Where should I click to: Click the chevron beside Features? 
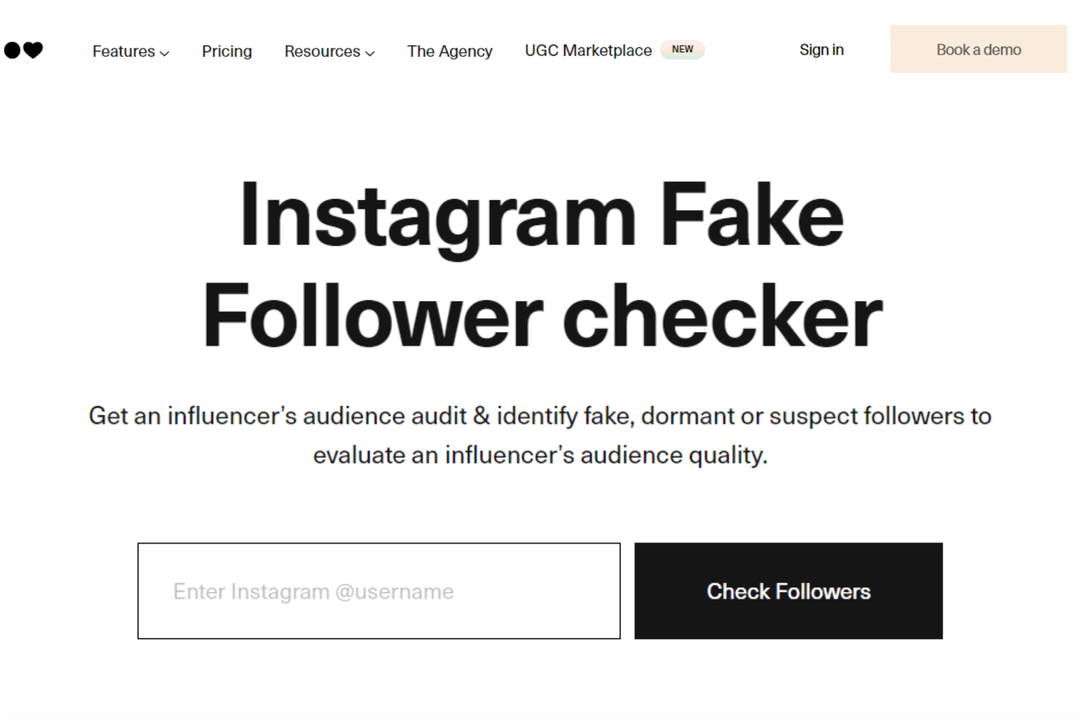click(164, 53)
